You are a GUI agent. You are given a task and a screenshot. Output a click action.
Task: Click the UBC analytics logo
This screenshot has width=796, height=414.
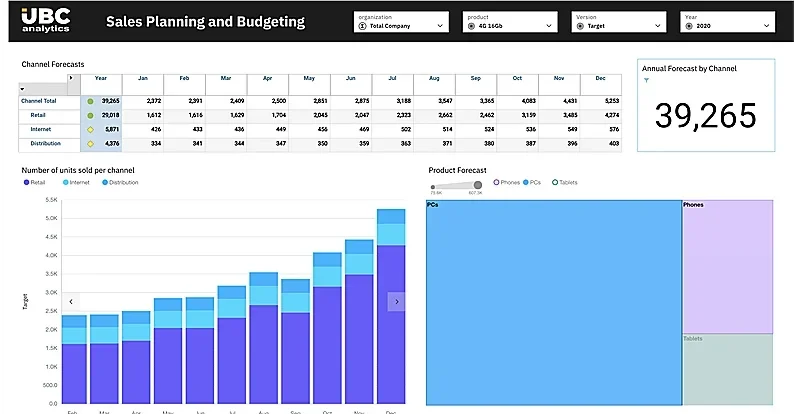tap(47, 20)
